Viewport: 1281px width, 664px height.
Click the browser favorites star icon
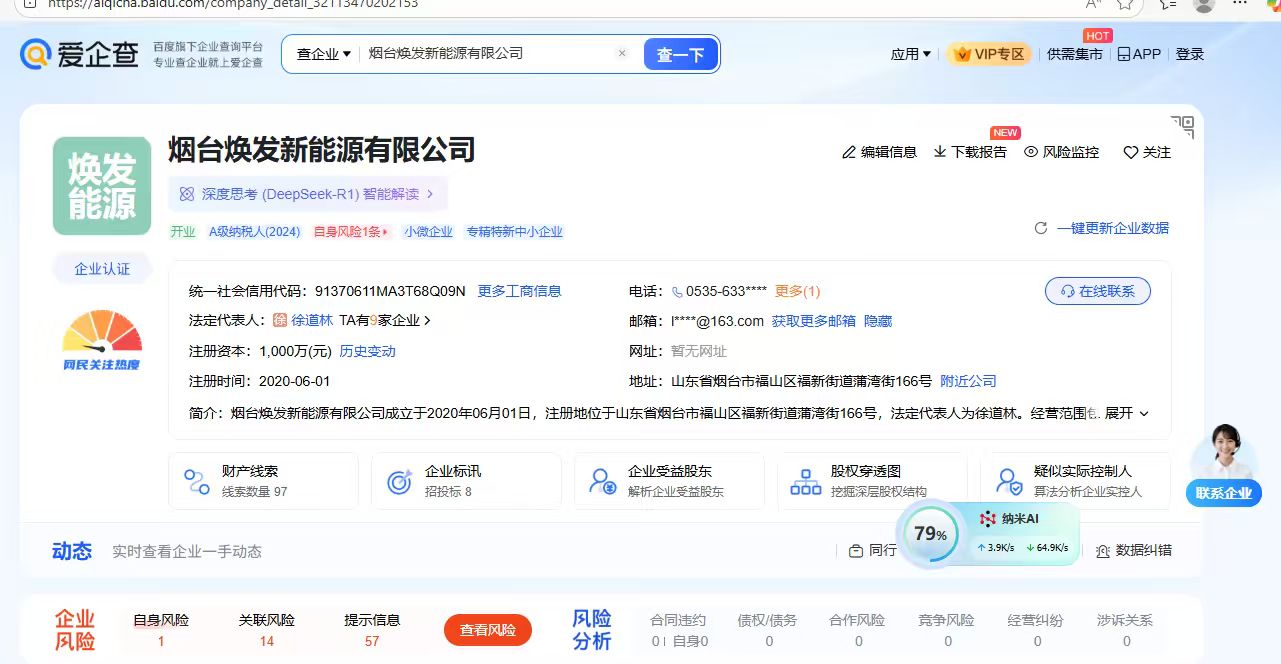coord(1125,4)
